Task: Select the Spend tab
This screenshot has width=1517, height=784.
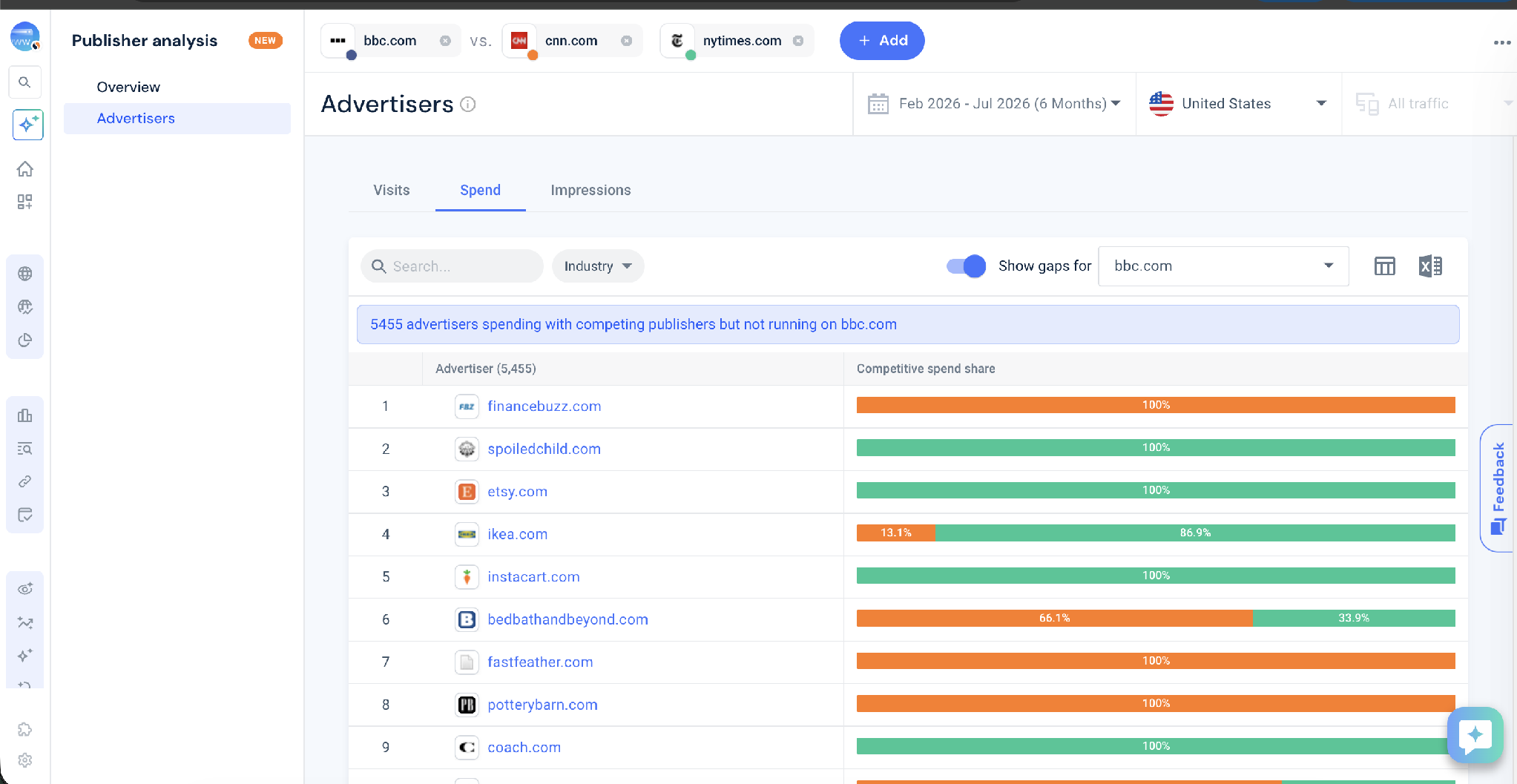Action: (481, 191)
